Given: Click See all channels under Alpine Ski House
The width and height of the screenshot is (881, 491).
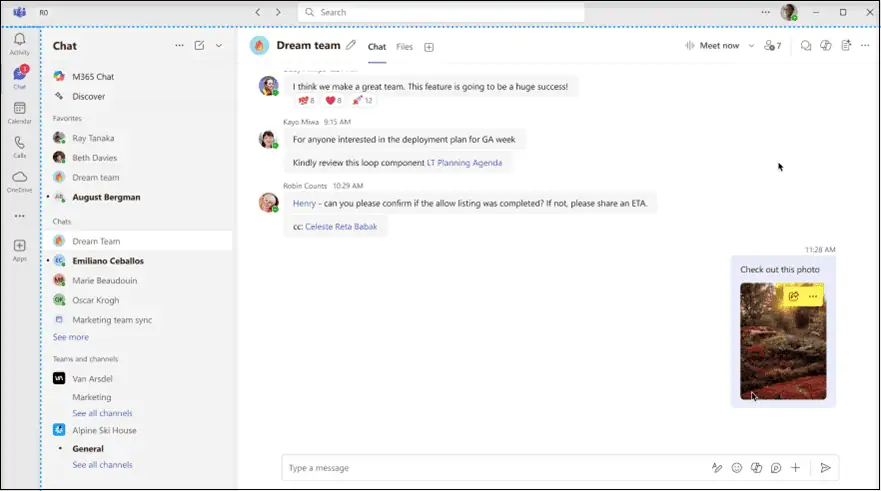Looking at the screenshot, I should click(x=102, y=465).
